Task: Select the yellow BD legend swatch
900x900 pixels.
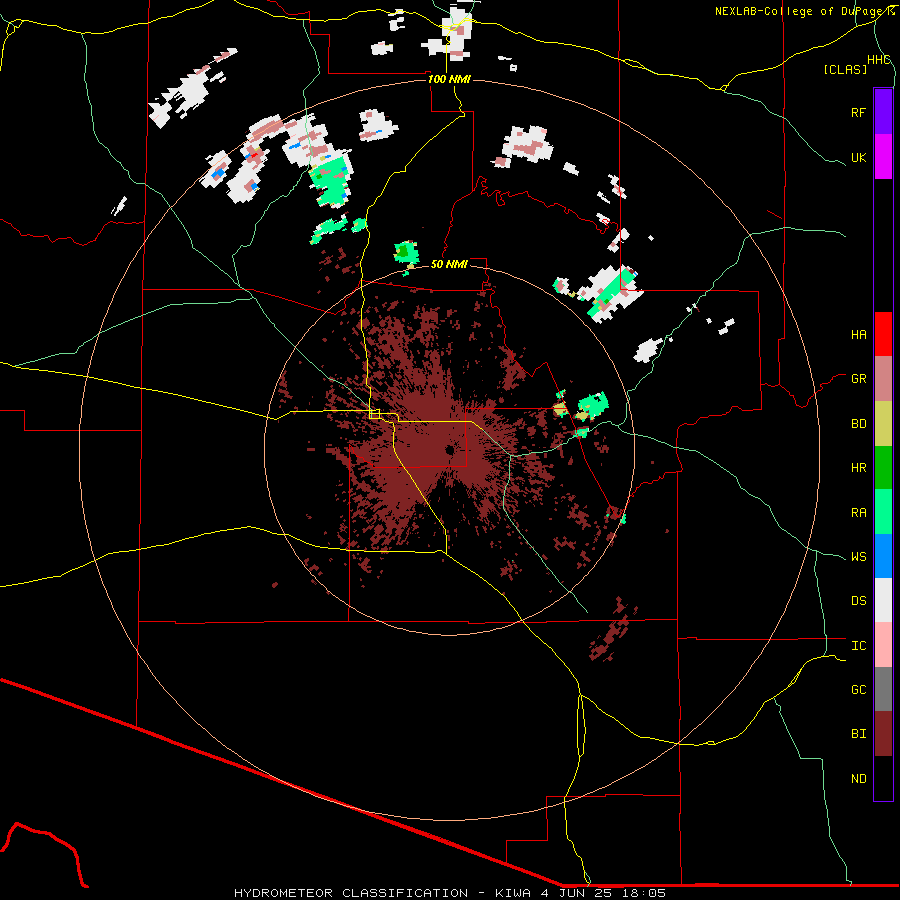Action: point(883,423)
